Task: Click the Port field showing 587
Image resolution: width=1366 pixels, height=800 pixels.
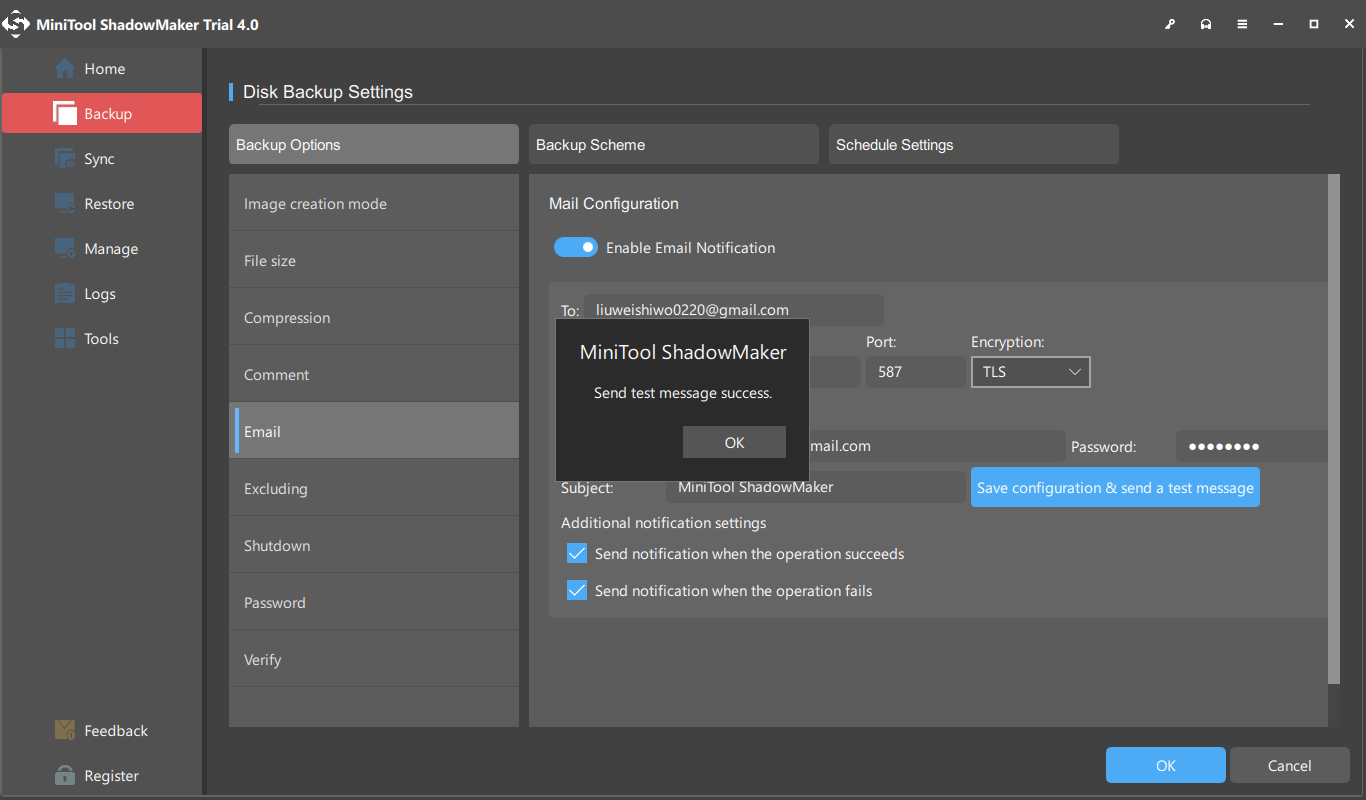Action: tap(916, 372)
